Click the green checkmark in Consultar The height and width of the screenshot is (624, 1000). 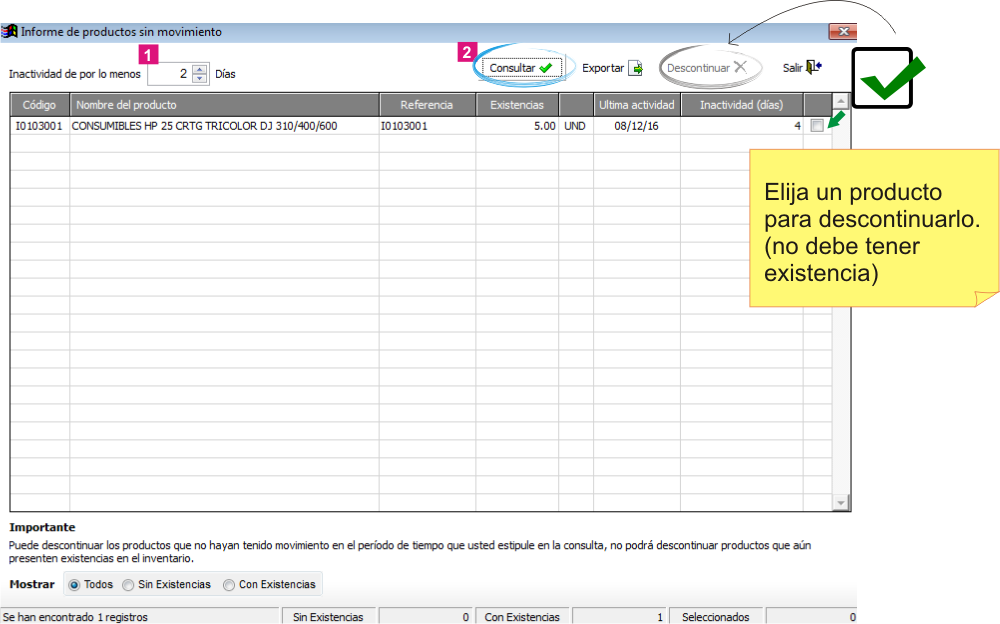tap(545, 68)
